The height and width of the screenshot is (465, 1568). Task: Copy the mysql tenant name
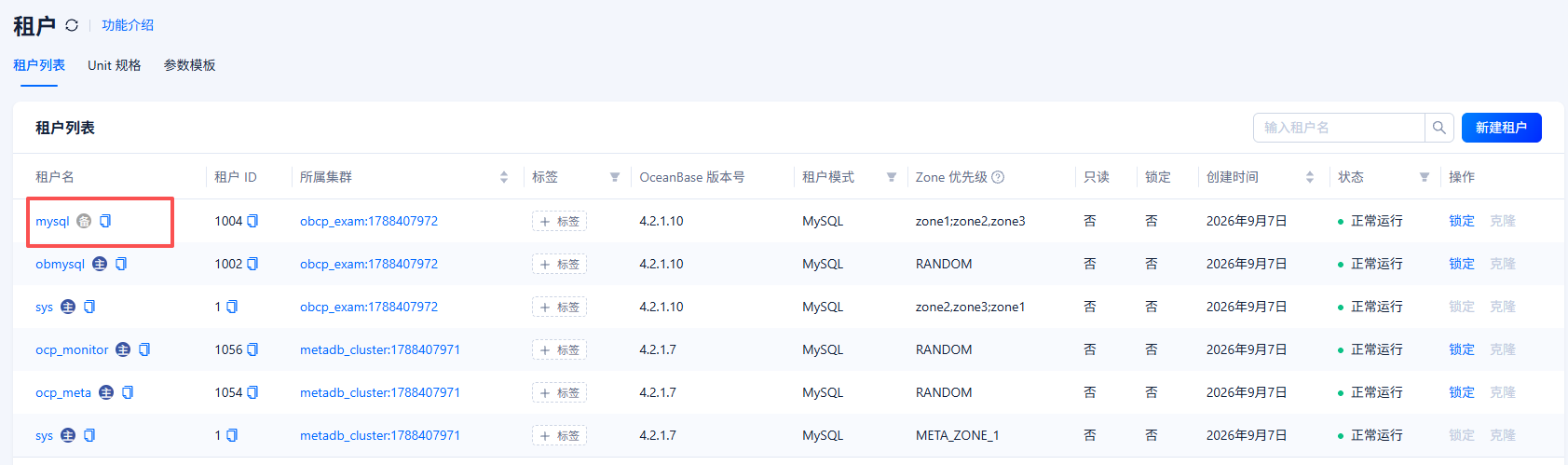tap(105, 221)
